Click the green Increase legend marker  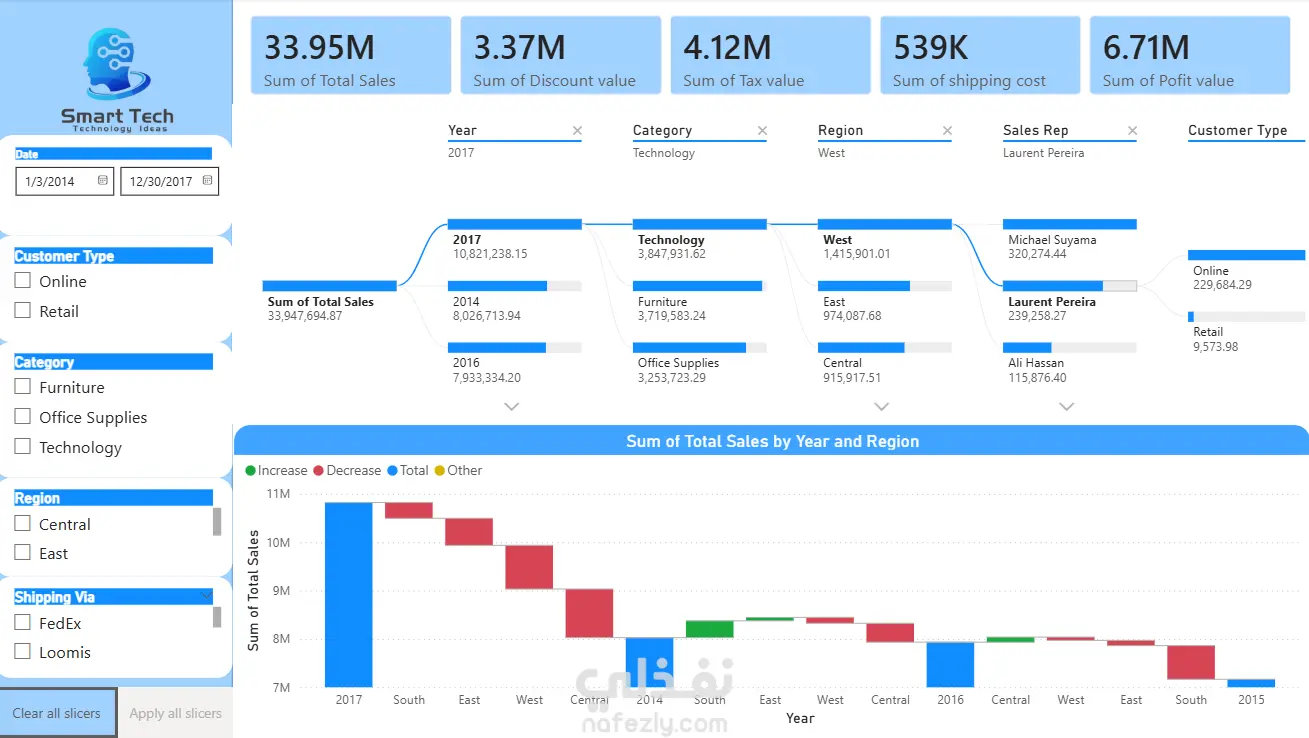(250, 470)
